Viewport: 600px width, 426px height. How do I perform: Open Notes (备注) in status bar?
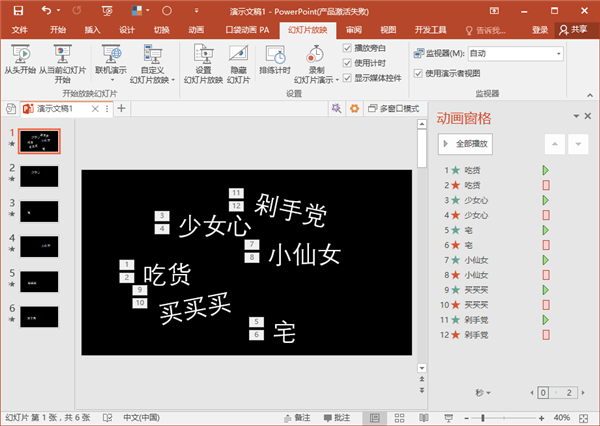pyautogui.click(x=297, y=418)
